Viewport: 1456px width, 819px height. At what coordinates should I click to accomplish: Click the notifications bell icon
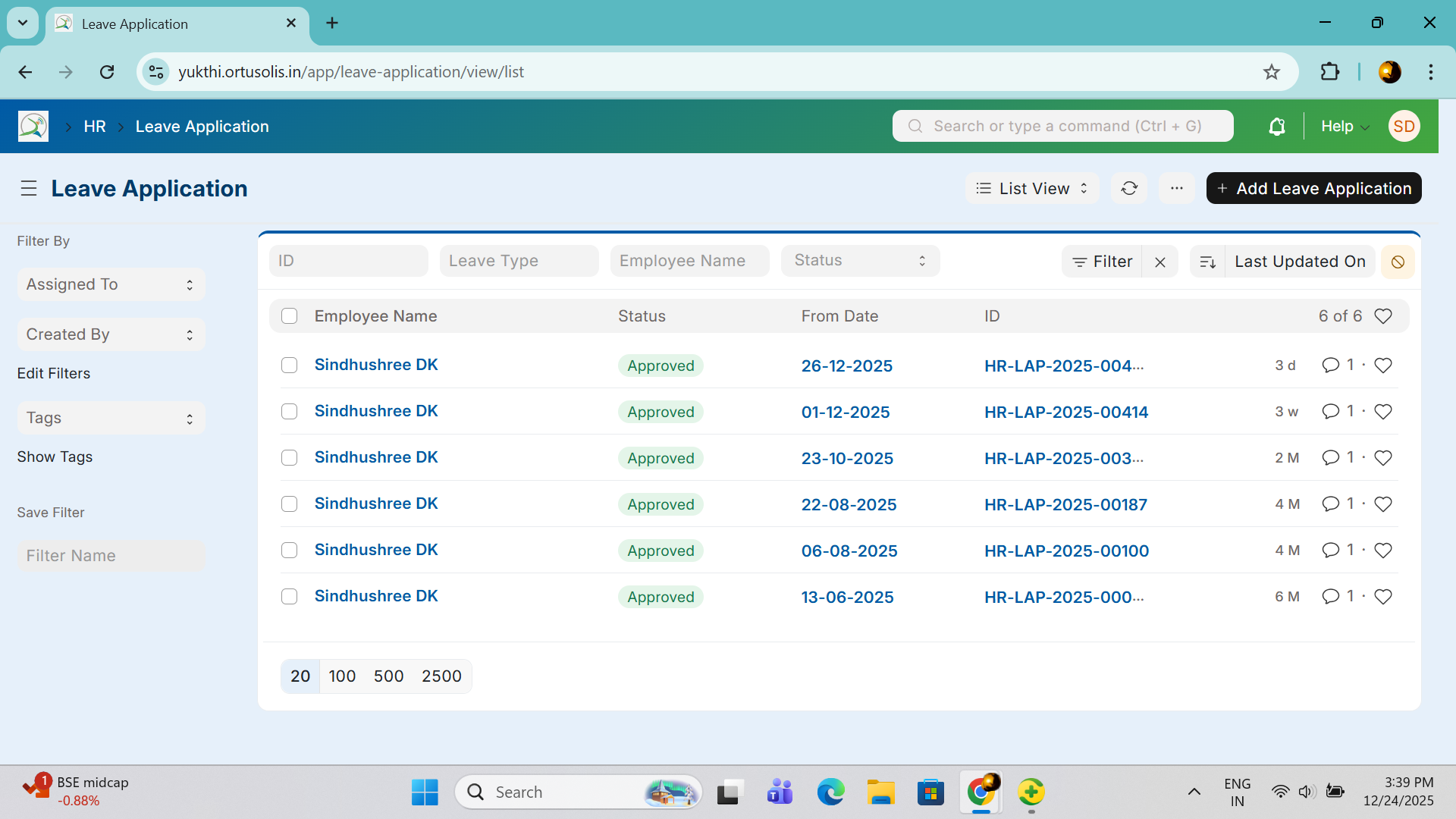1277,127
